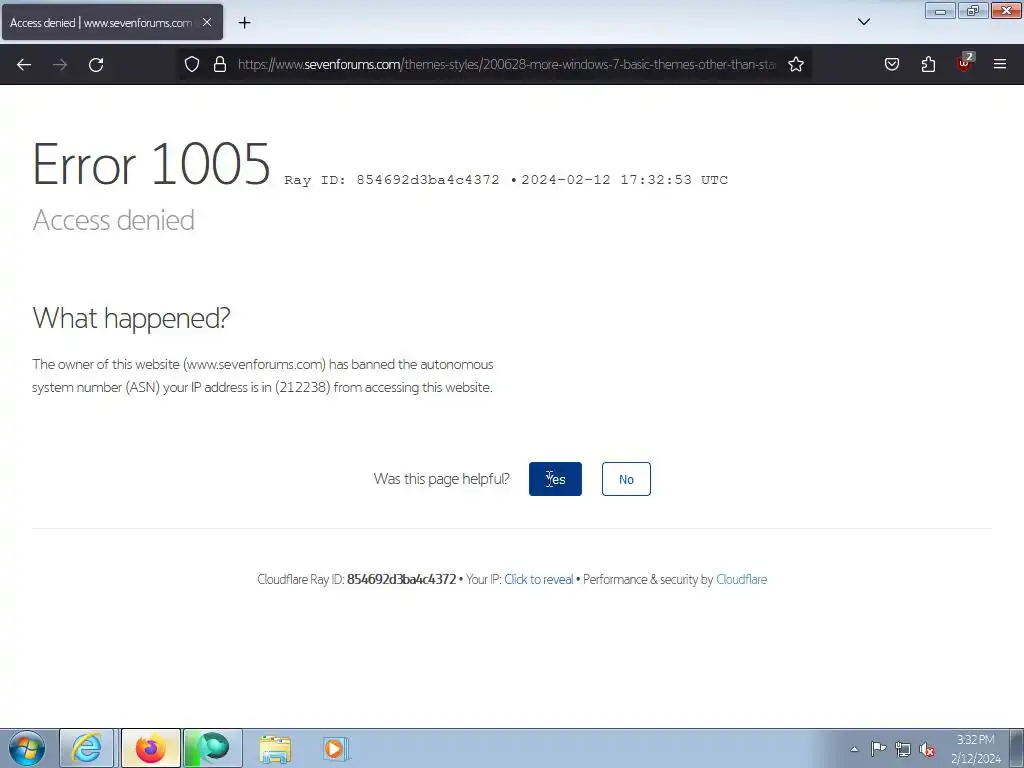Image resolution: width=1024 pixels, height=768 pixels.
Task: Switch to Firefox in the taskbar
Action: coord(151,748)
